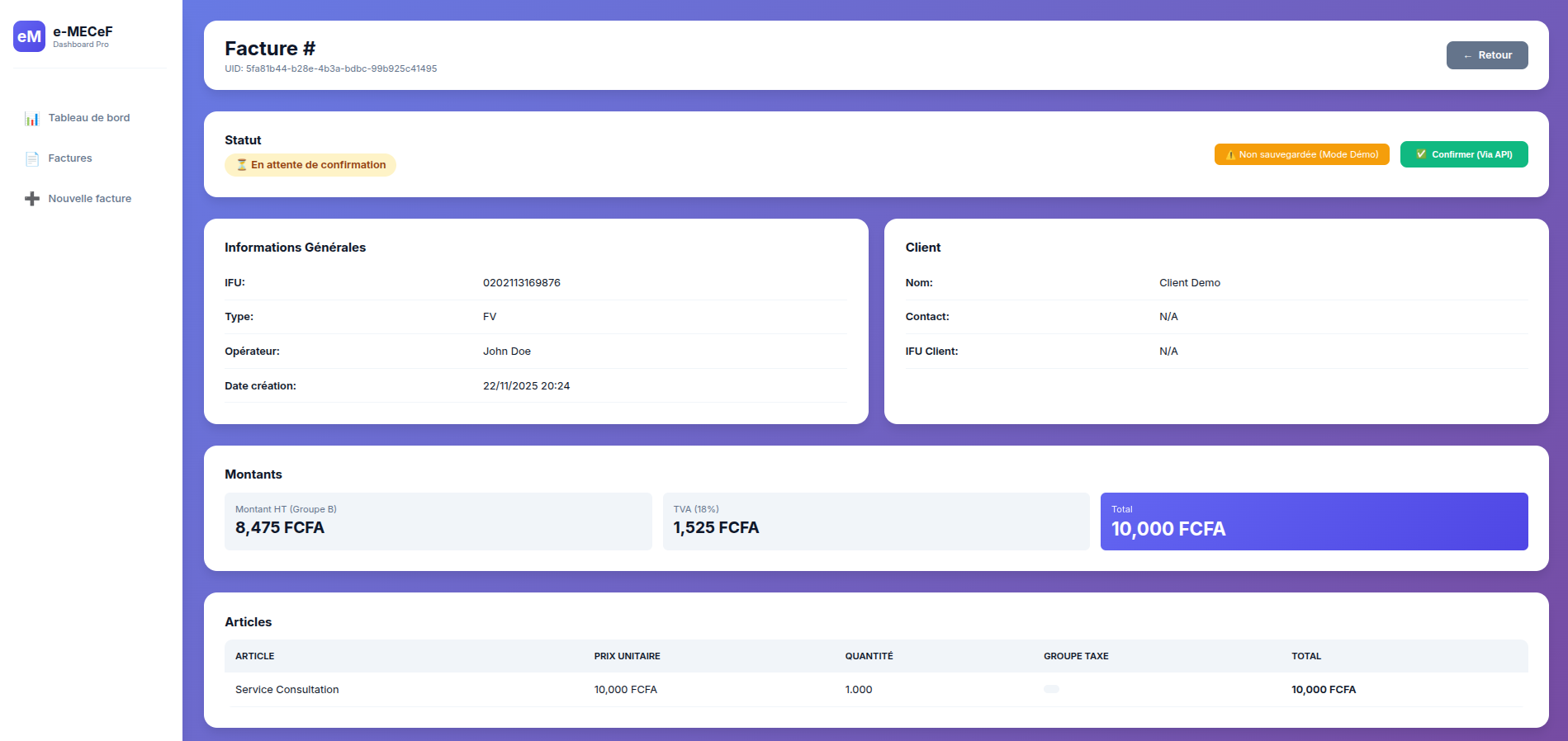Image resolution: width=1568 pixels, height=741 pixels.
Task: Click the Factures document icon
Action: coord(32,159)
